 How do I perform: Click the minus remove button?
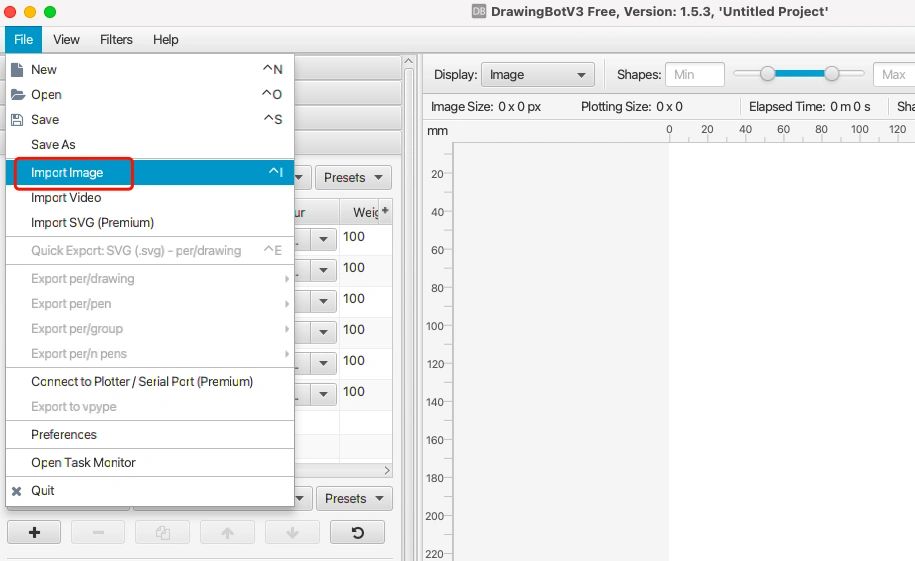[98, 533]
